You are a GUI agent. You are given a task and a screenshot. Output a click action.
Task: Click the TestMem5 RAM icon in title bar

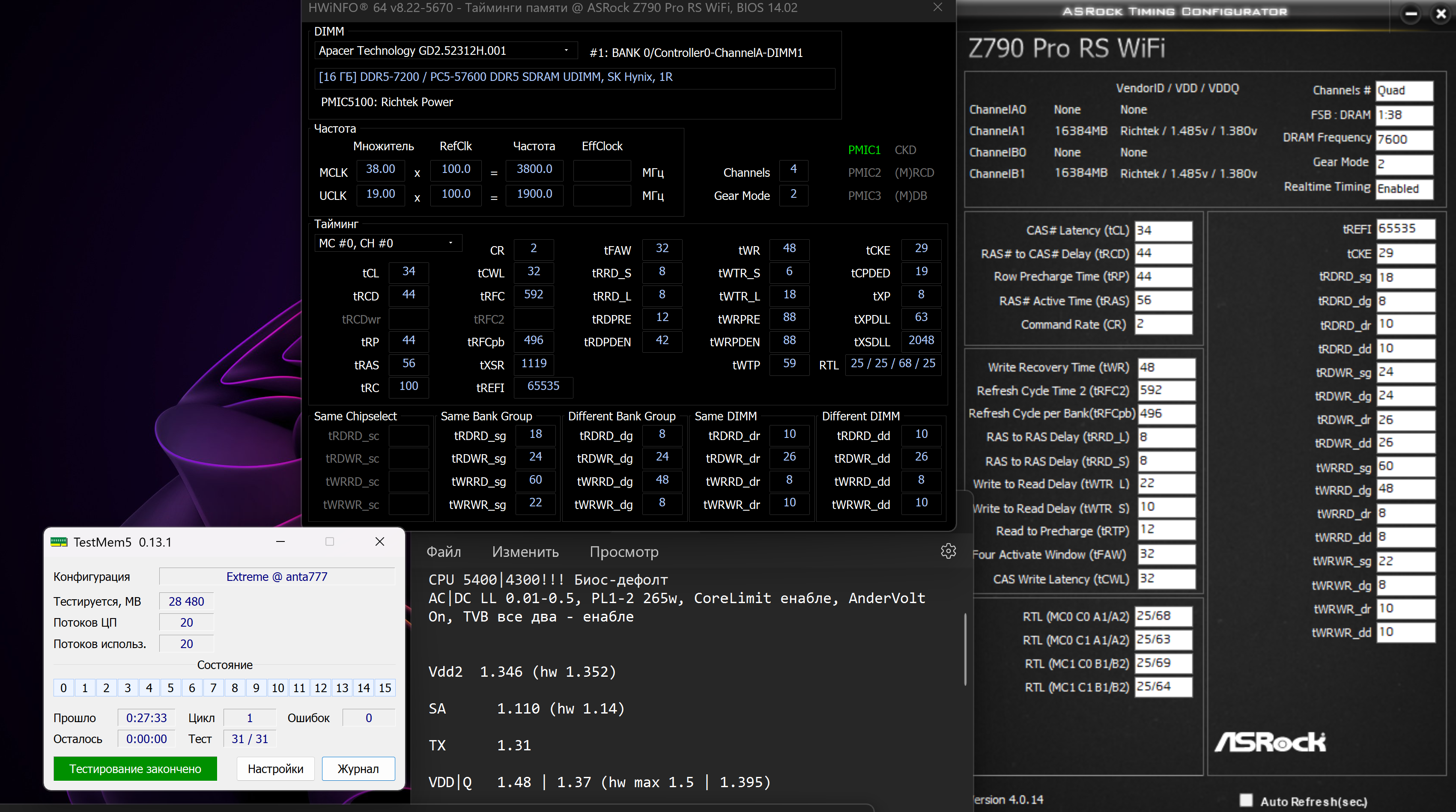[59, 542]
